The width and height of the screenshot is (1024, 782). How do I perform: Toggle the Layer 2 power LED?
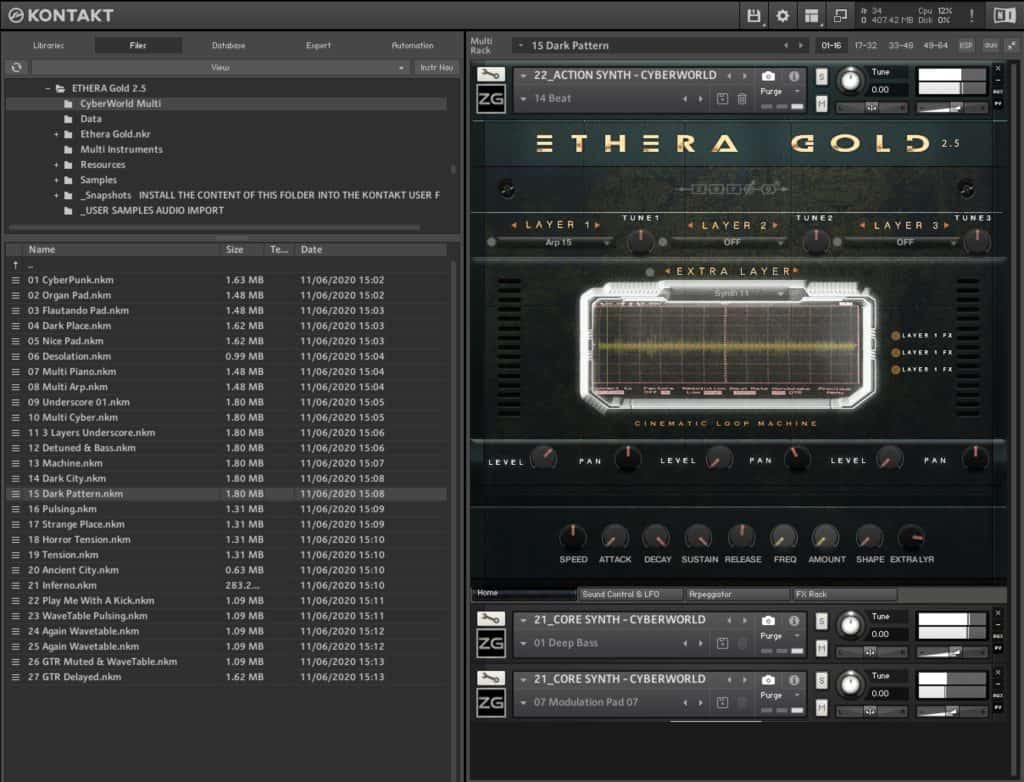(663, 242)
